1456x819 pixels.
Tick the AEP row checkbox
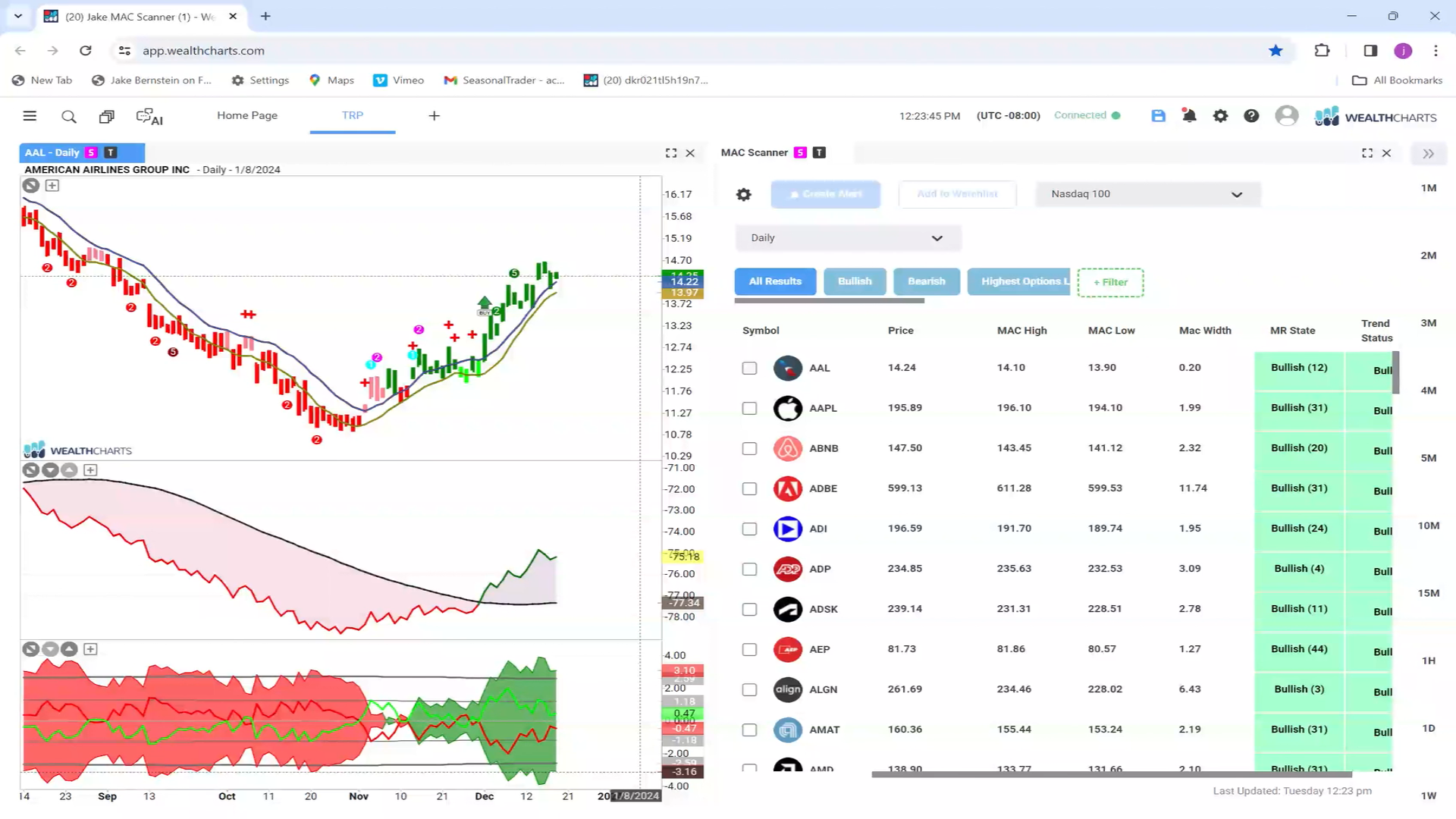point(749,650)
